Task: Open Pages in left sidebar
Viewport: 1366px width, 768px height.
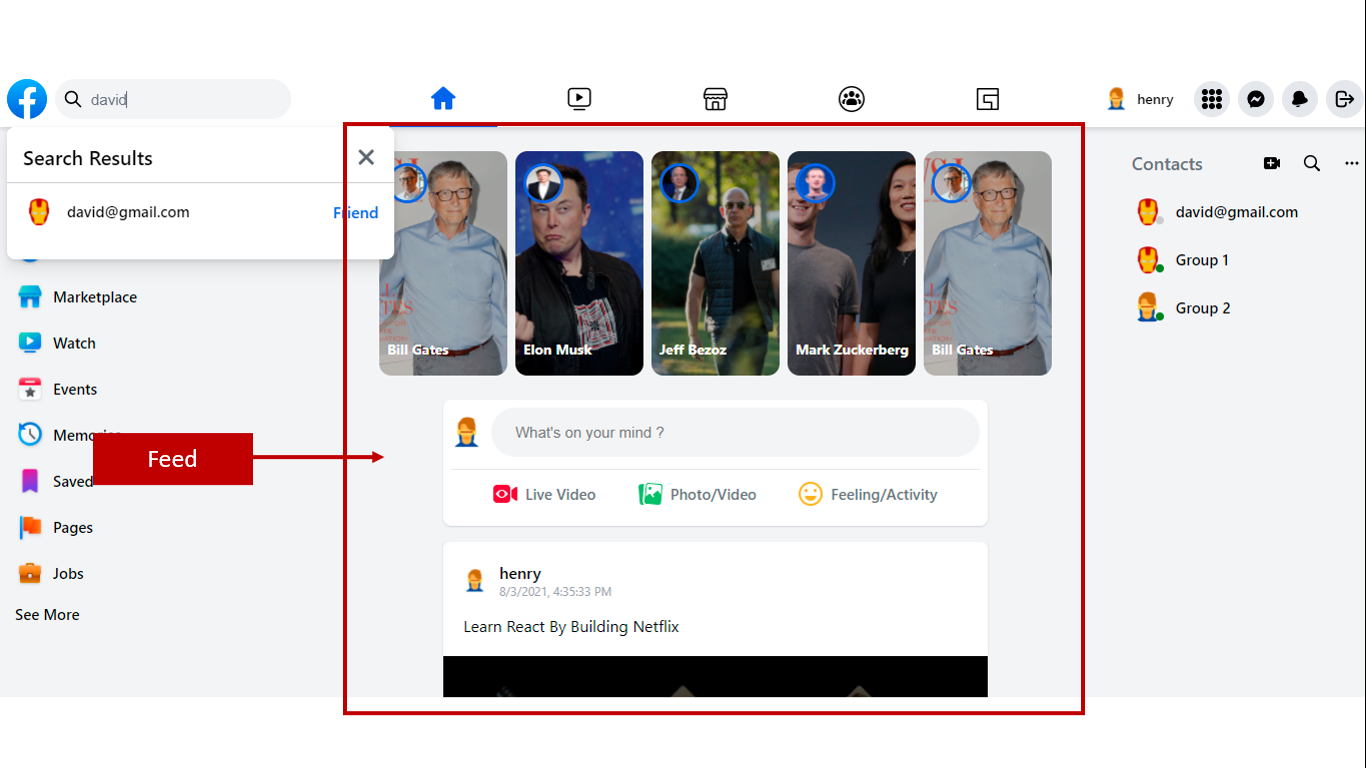Action: [73, 527]
